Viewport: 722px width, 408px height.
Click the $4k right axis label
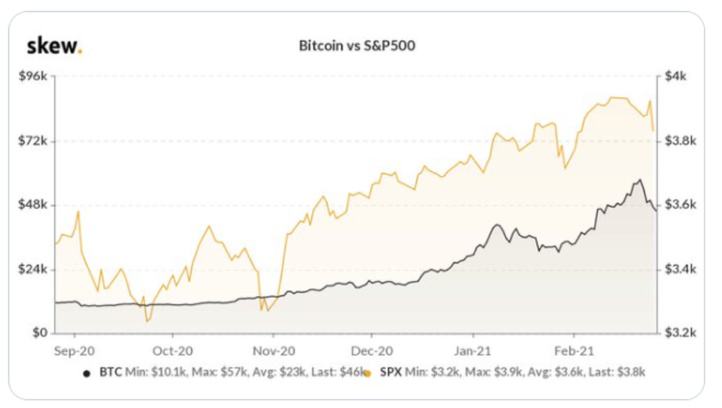(675, 76)
